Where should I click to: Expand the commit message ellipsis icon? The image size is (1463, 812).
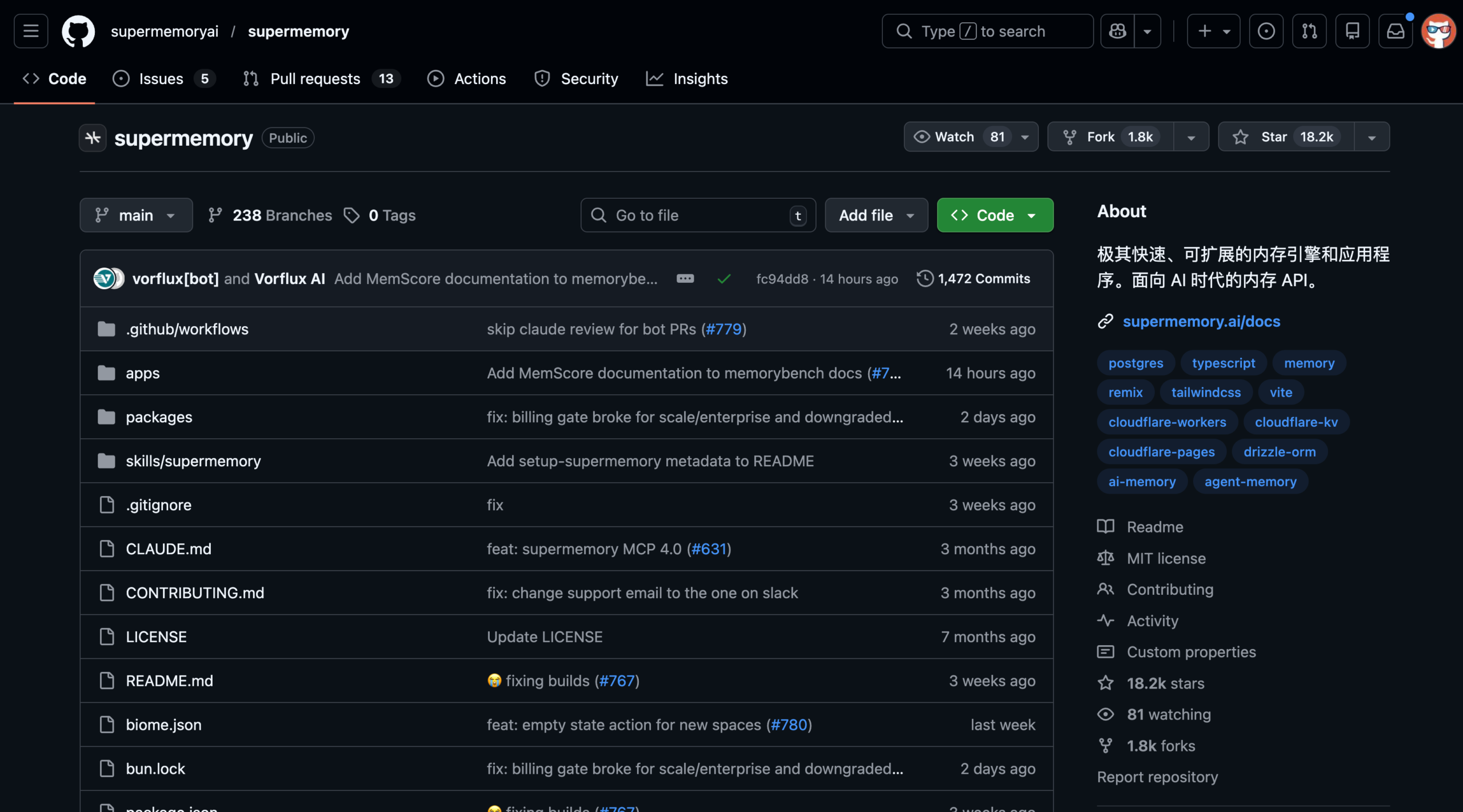[685, 279]
